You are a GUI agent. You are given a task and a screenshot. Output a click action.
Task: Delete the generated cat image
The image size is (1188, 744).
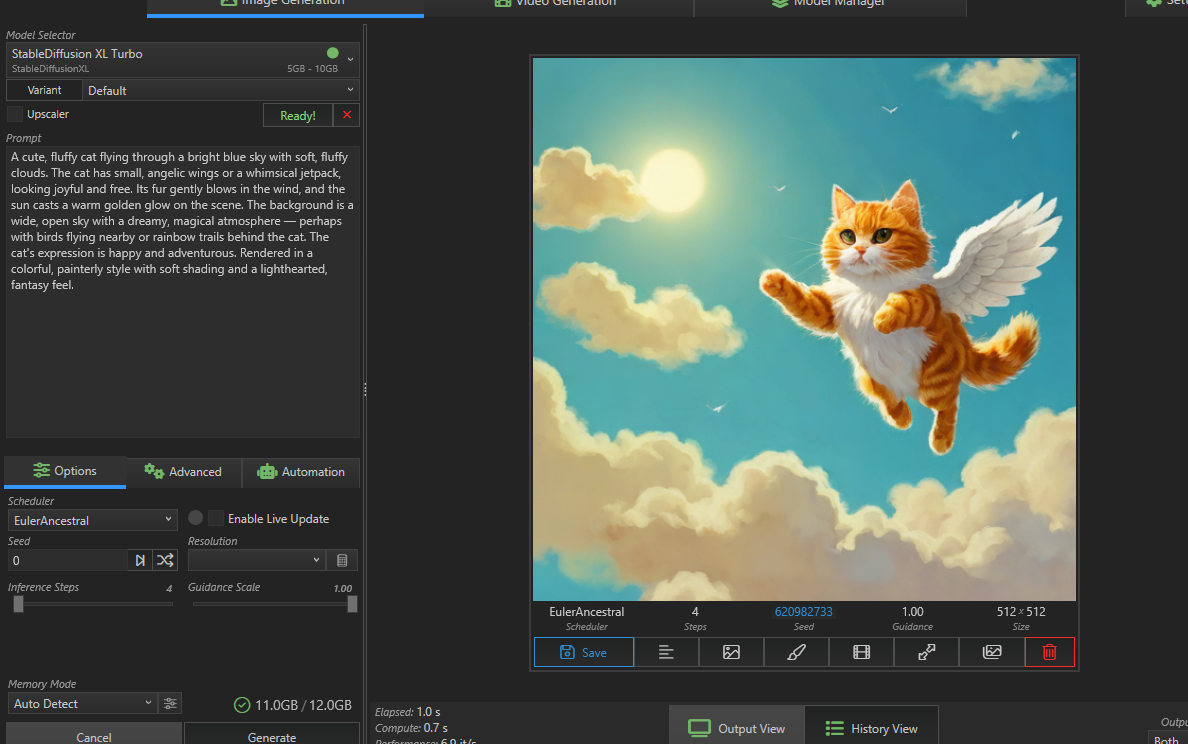click(x=1049, y=652)
